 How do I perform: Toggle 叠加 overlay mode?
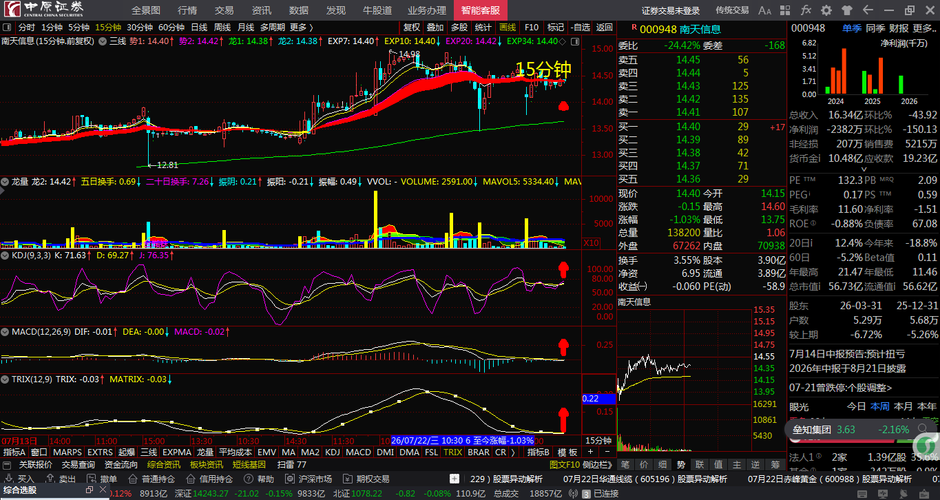coord(435,28)
